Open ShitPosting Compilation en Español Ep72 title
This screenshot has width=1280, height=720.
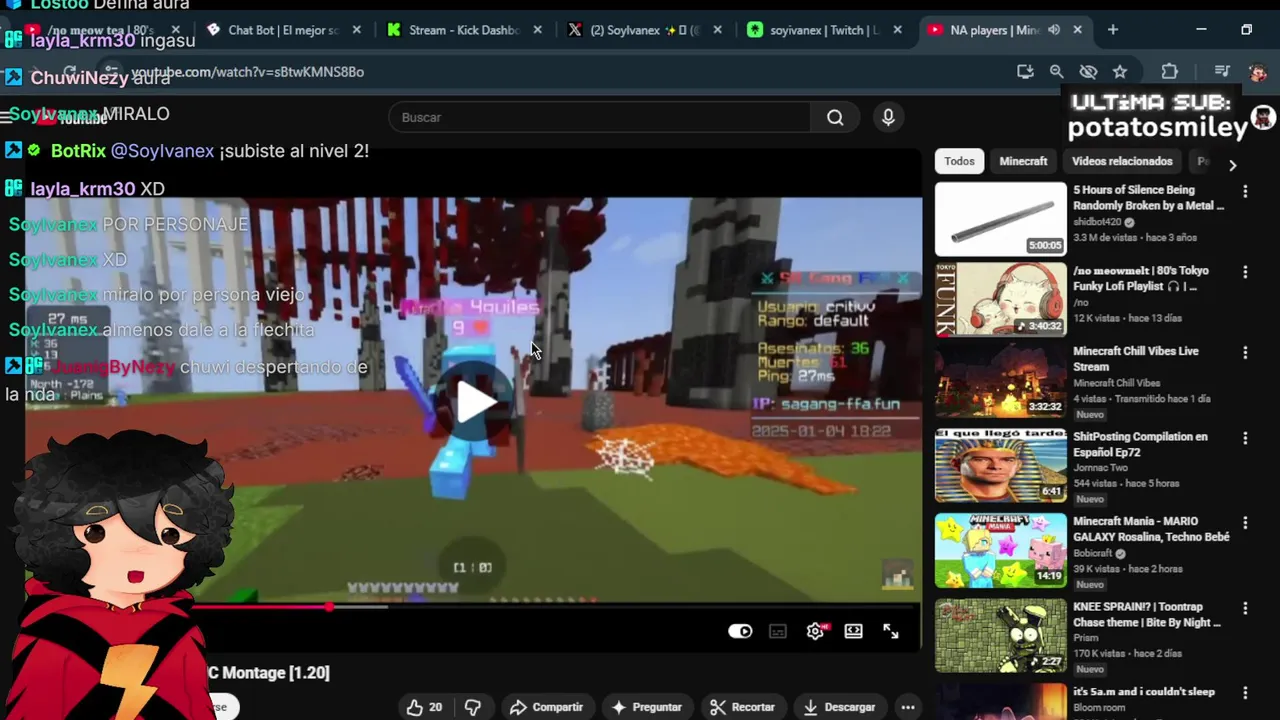tap(1140, 445)
